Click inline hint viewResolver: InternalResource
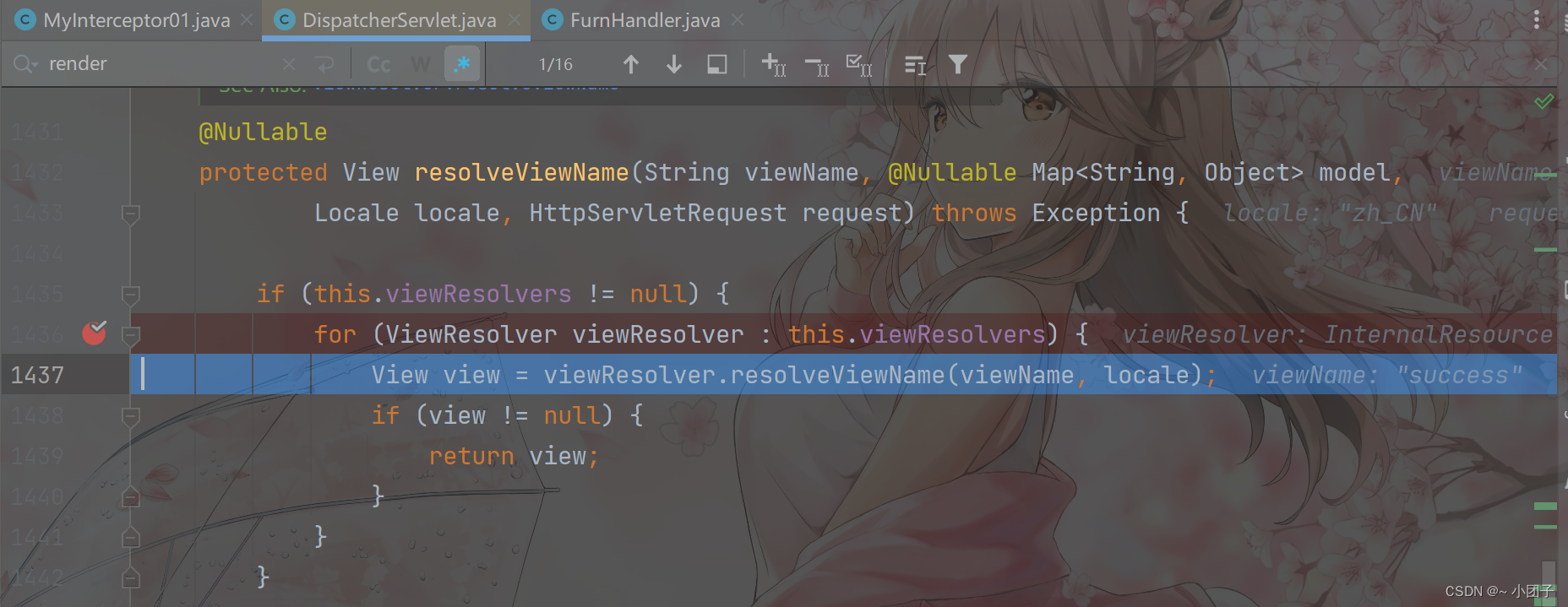1568x607 pixels. pyautogui.click(x=1337, y=334)
